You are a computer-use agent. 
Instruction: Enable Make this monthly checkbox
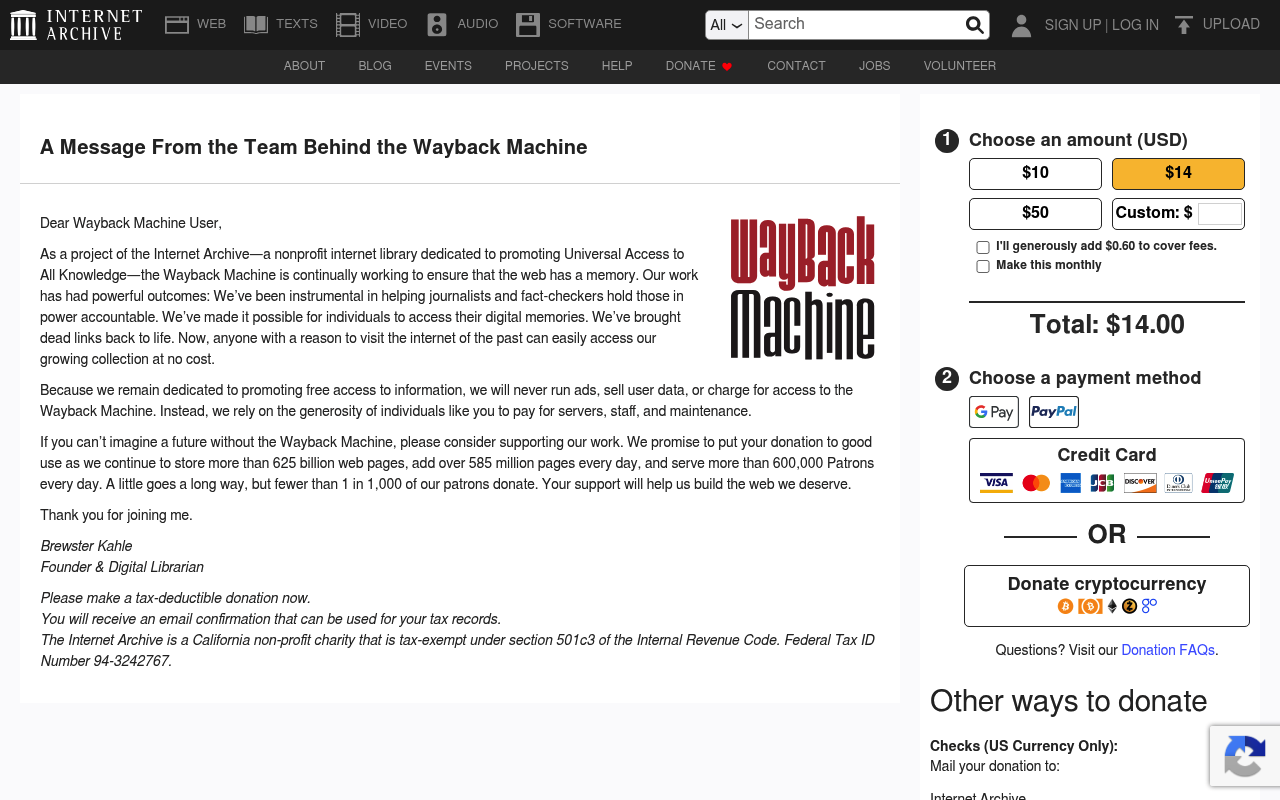pos(983,266)
